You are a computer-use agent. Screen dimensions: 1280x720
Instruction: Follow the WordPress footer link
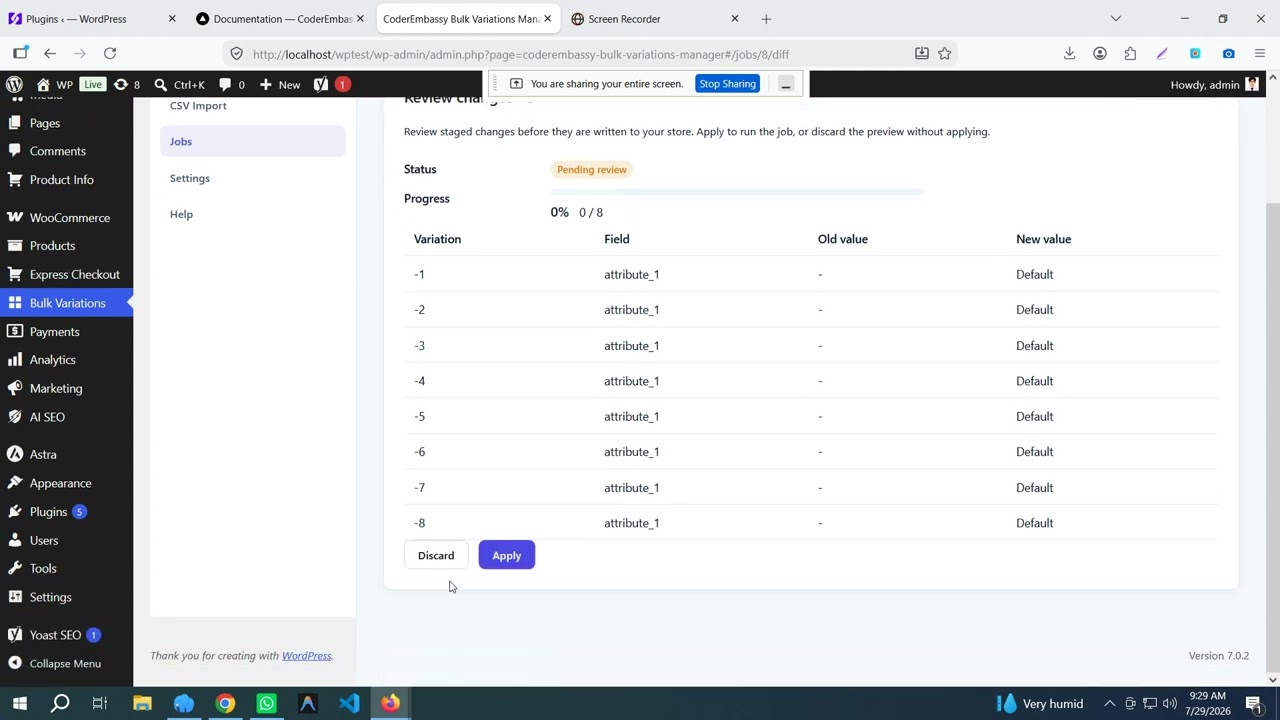[x=306, y=656]
